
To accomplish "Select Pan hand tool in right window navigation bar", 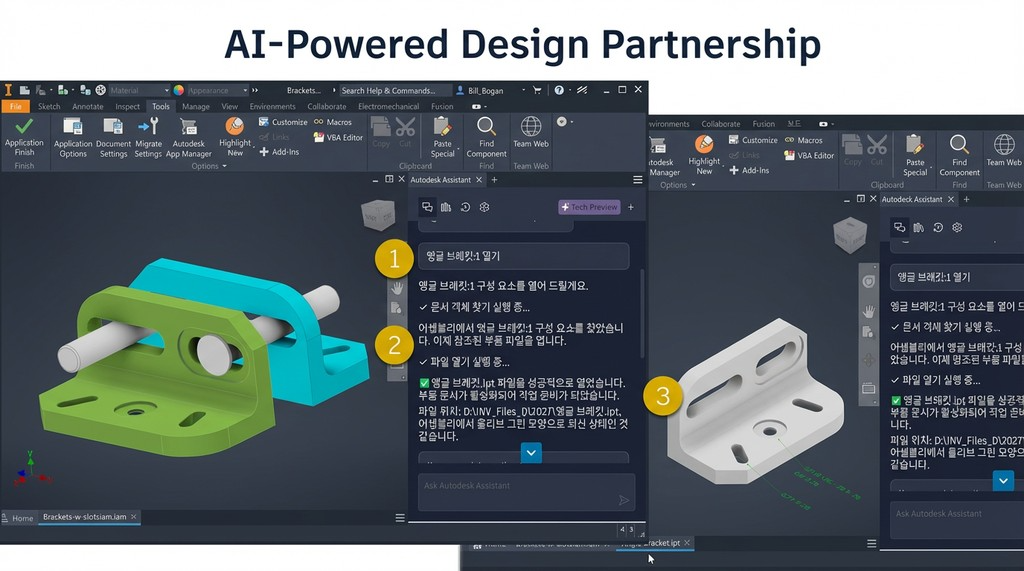I will (869, 311).
